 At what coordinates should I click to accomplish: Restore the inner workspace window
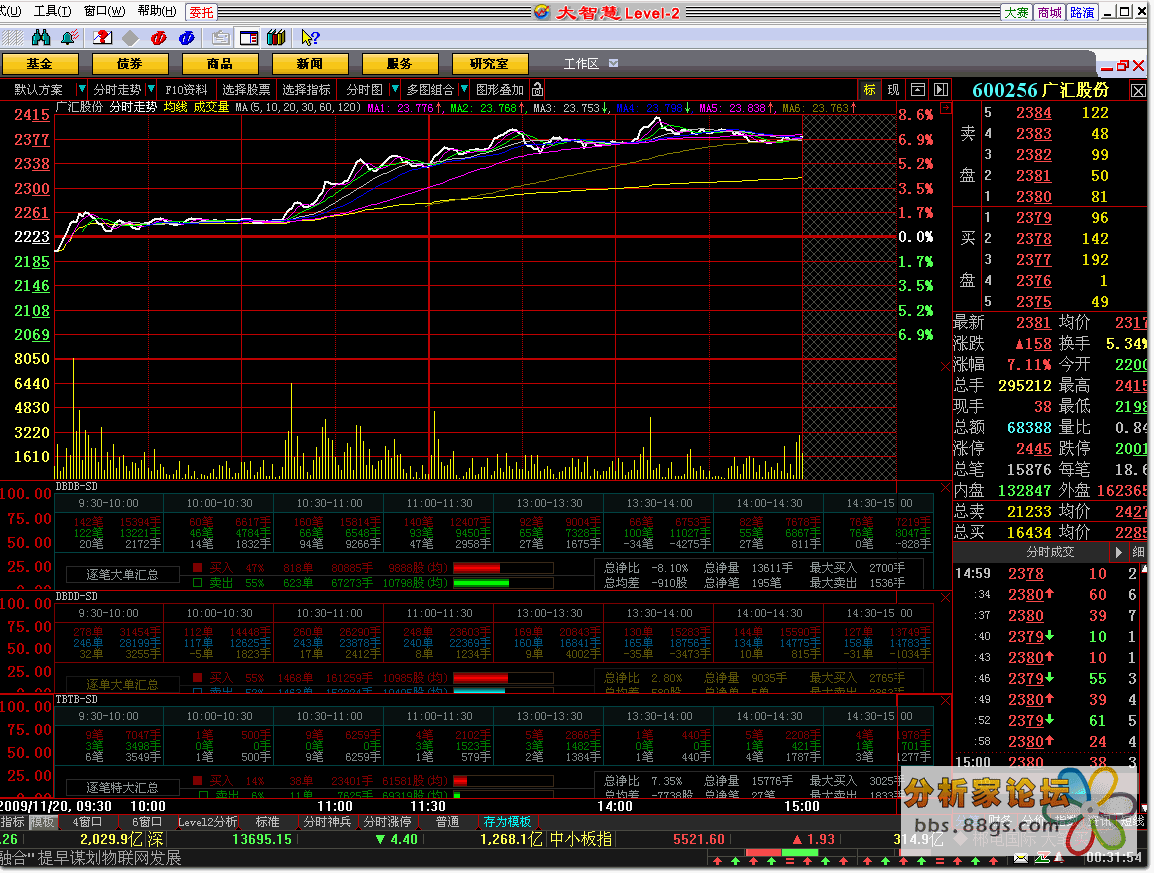[x=1122, y=66]
